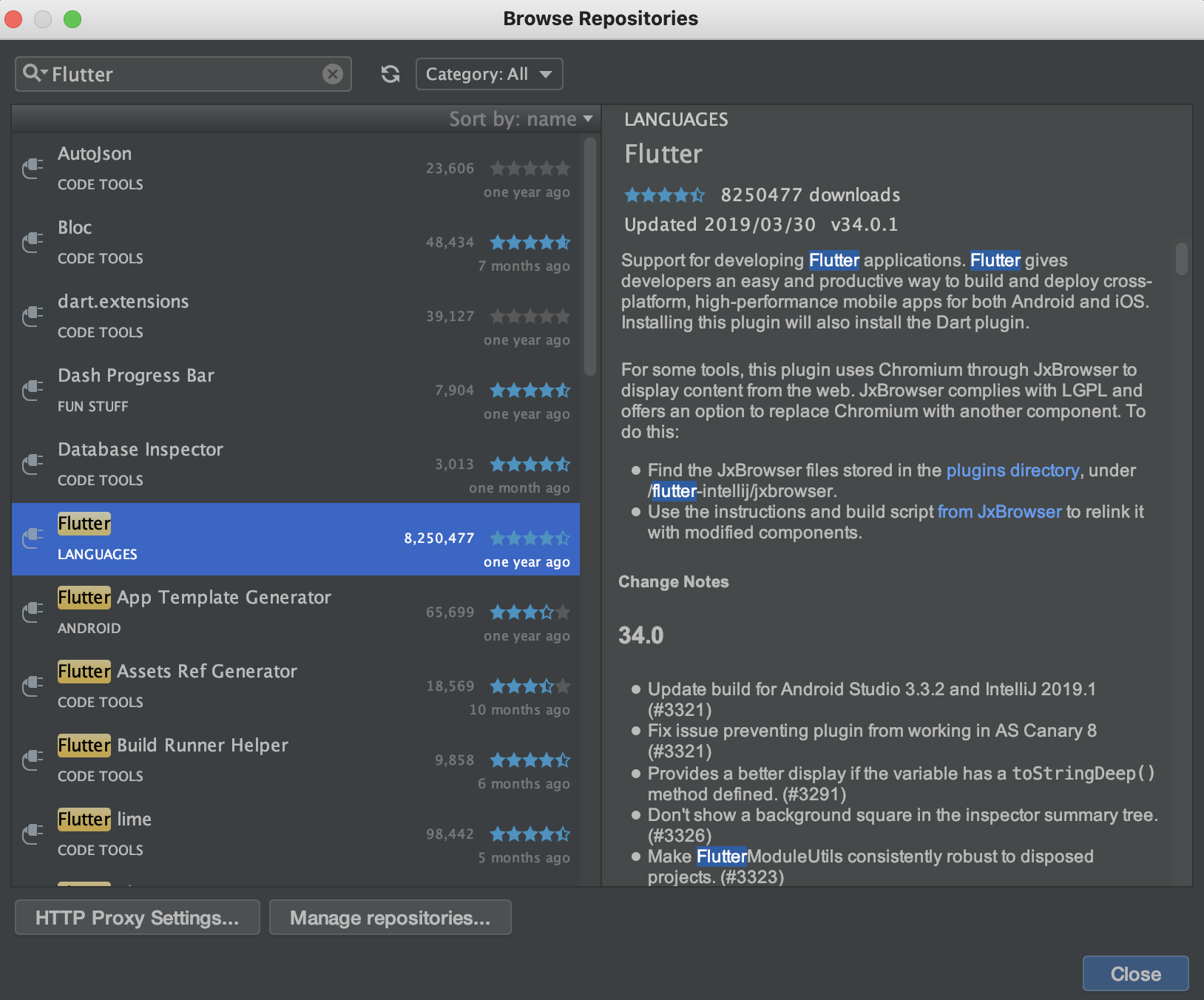The height and width of the screenshot is (1000, 1204).
Task: Click the LANGUAGES heading in detail pane
Action: click(x=676, y=120)
